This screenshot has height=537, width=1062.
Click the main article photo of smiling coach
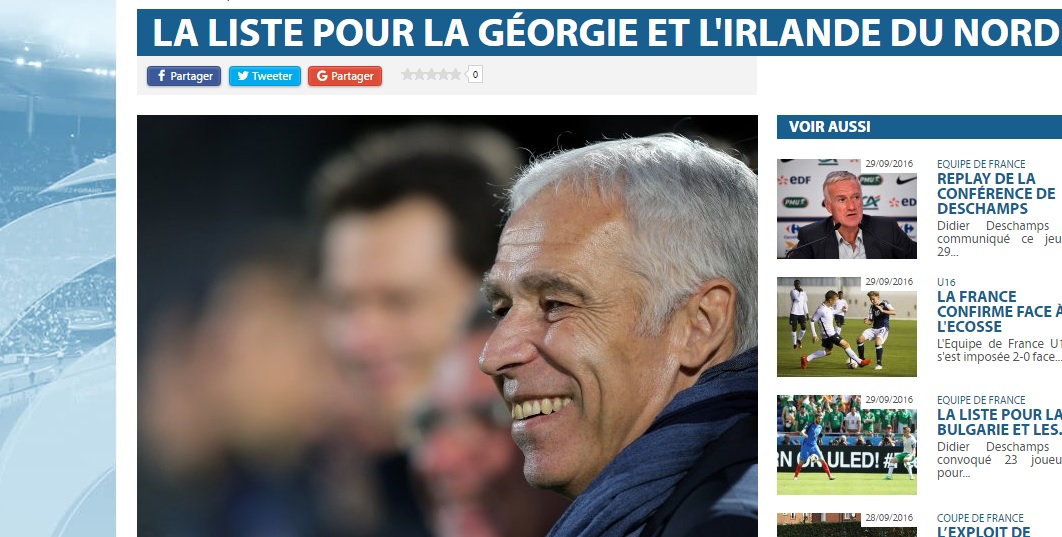[x=447, y=326]
